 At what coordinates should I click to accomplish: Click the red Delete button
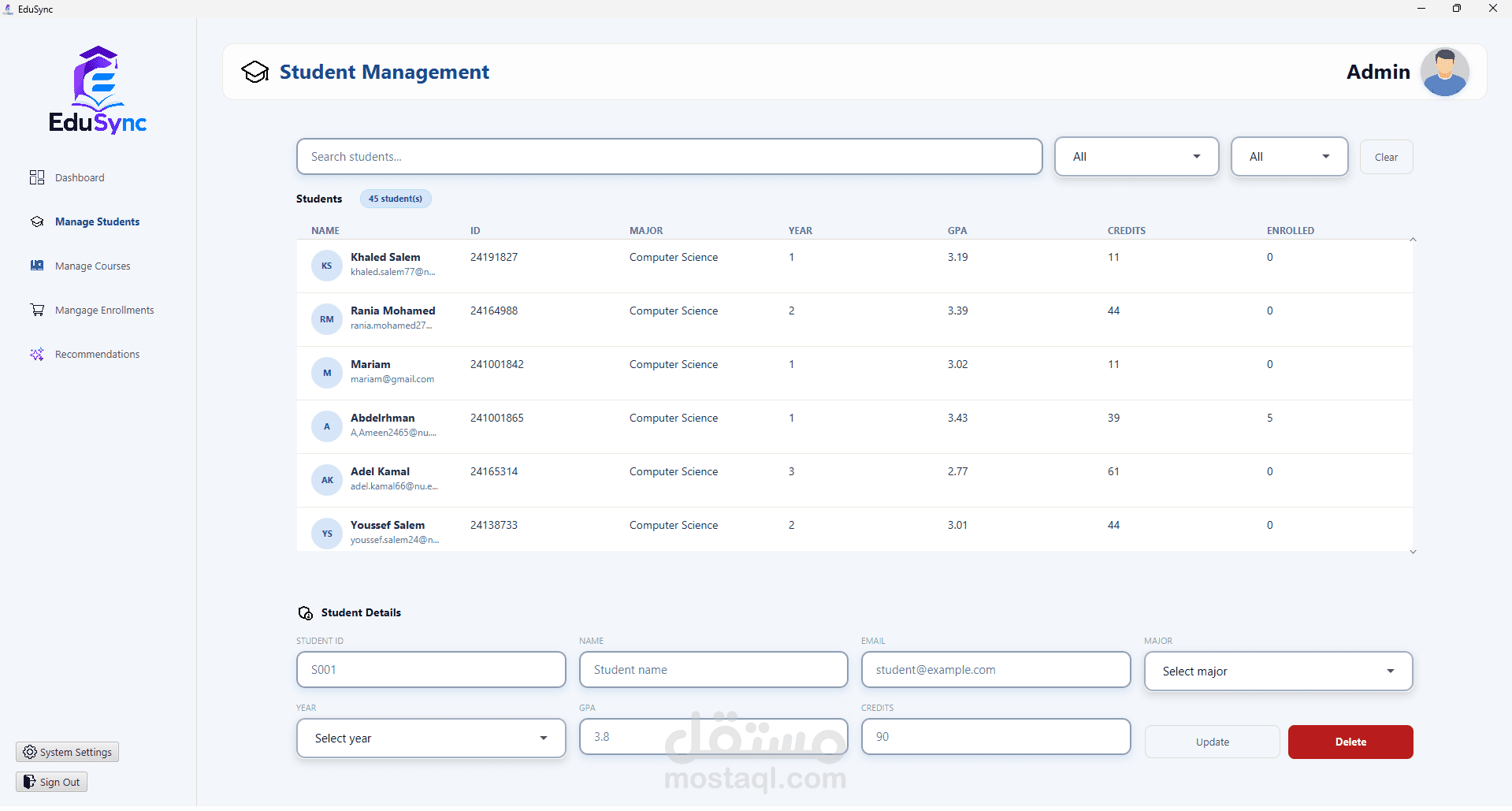point(1350,742)
